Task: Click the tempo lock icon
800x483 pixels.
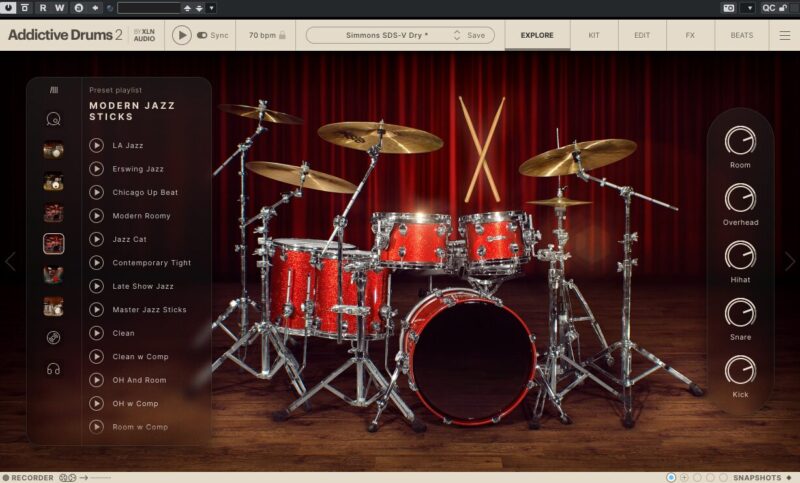Action: click(282, 35)
